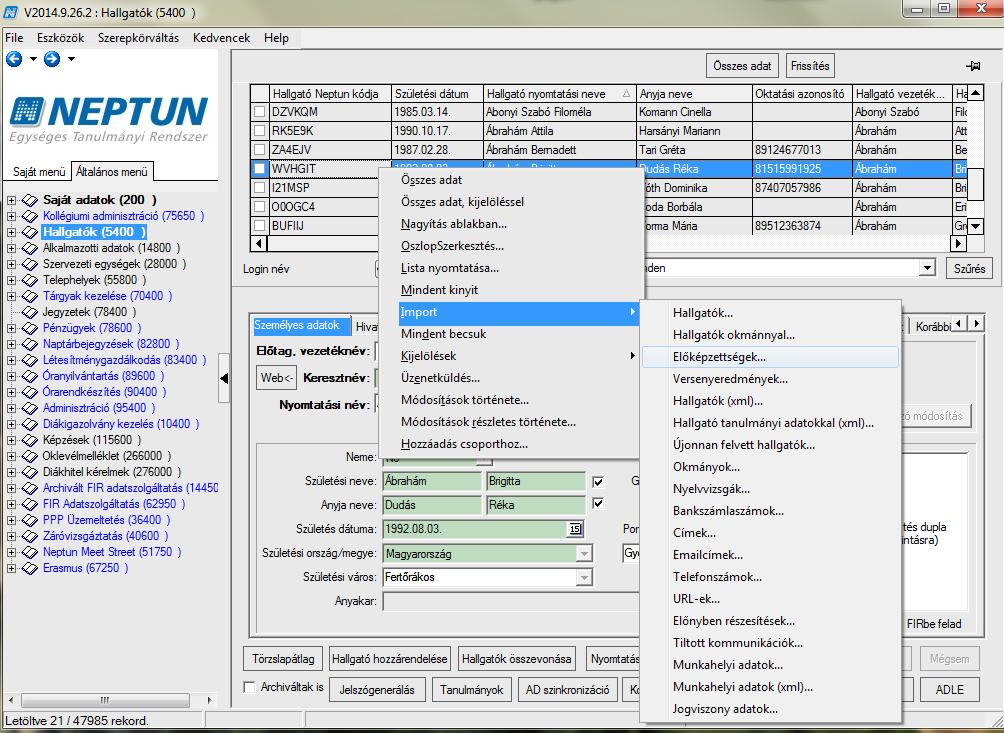Click the Hallgató Neptun kódja column header
Image resolution: width=1004 pixels, height=733 pixels.
coord(330,94)
